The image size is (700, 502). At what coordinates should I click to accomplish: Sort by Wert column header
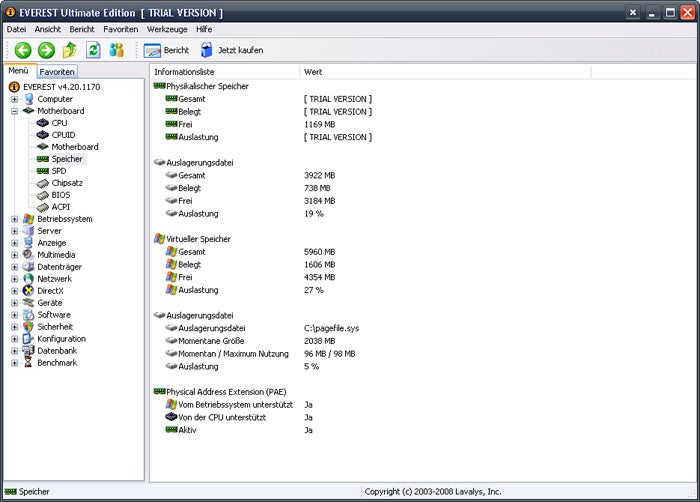(445, 71)
